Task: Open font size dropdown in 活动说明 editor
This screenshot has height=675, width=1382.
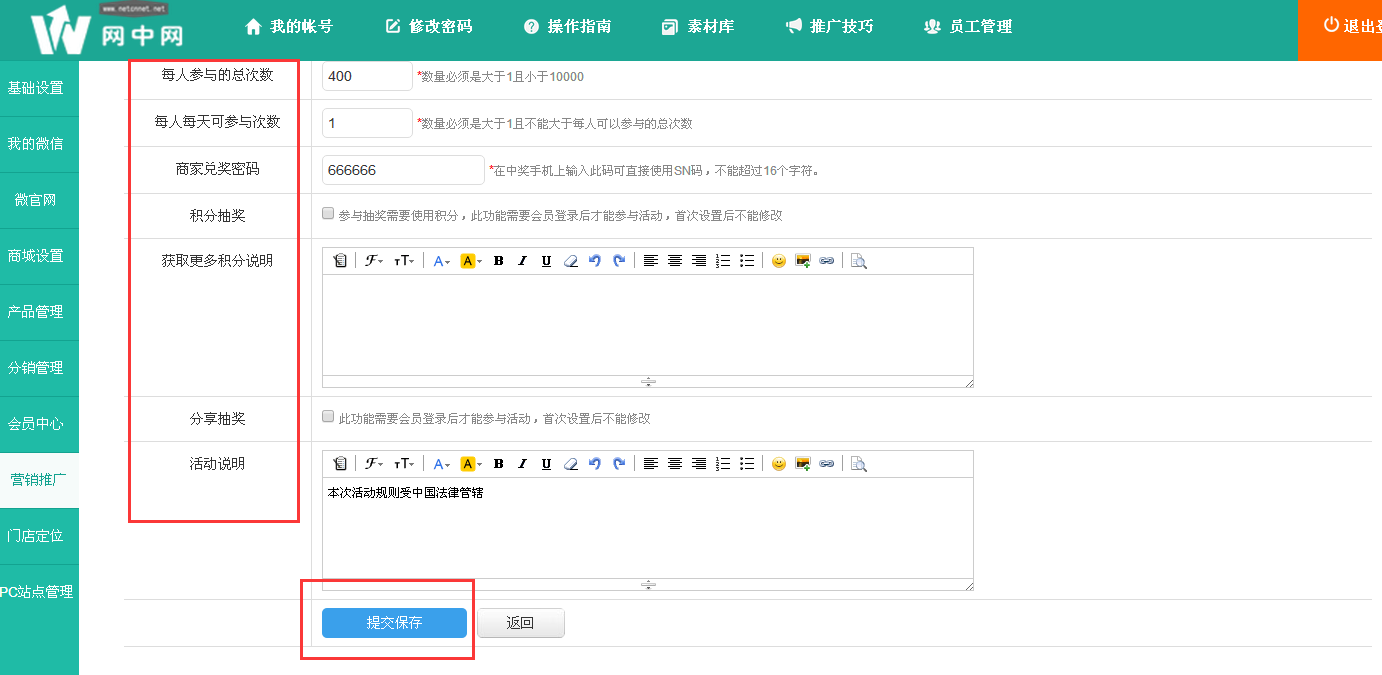Action: [x=404, y=464]
